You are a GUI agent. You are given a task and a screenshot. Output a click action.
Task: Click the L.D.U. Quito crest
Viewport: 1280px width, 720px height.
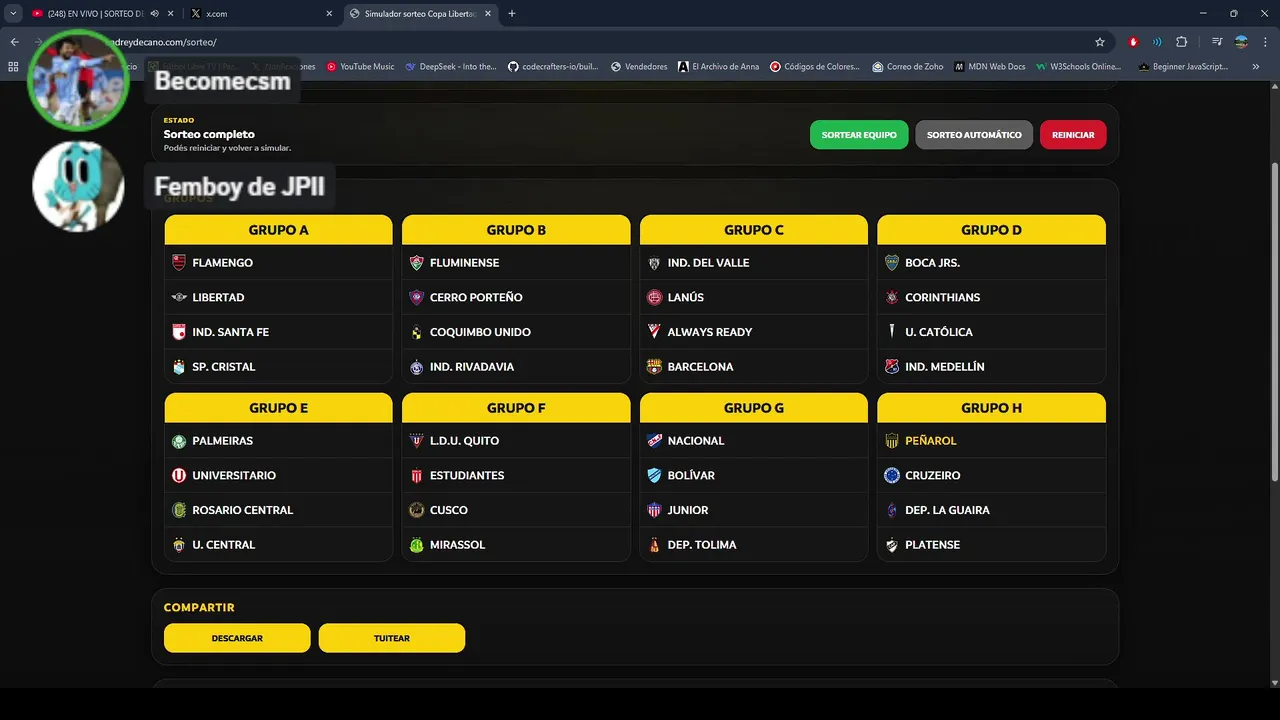point(416,441)
